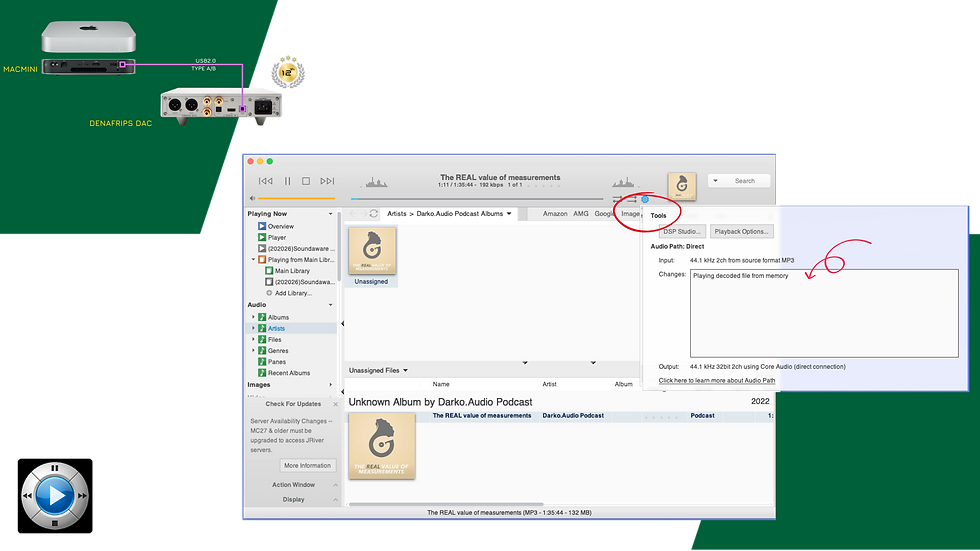Image resolution: width=980 pixels, height=551 pixels.
Task: Open the DSP Studio button
Action: coord(682,232)
